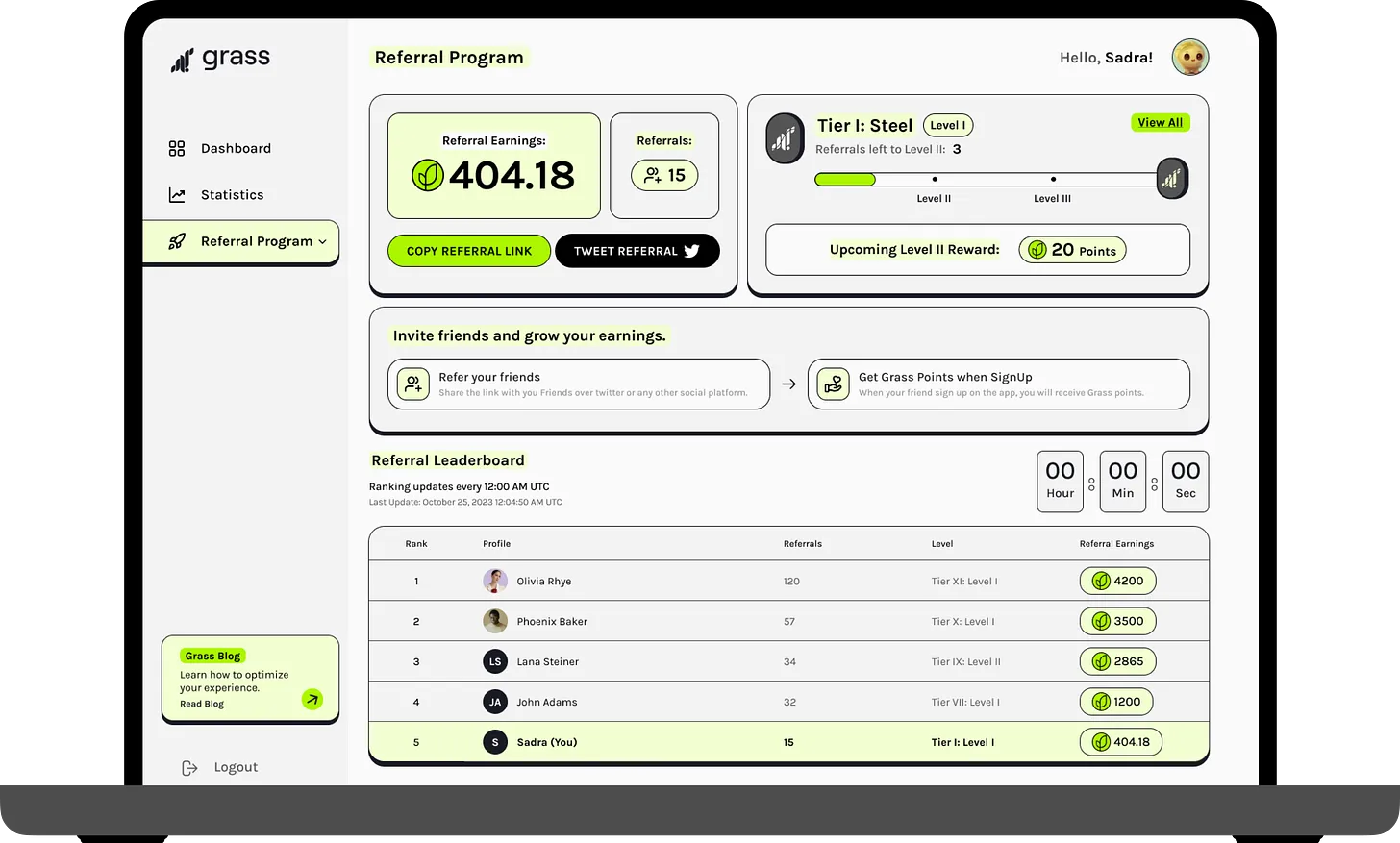Open the Read Blog link
The width and height of the screenshot is (1400, 843).
click(x=202, y=704)
